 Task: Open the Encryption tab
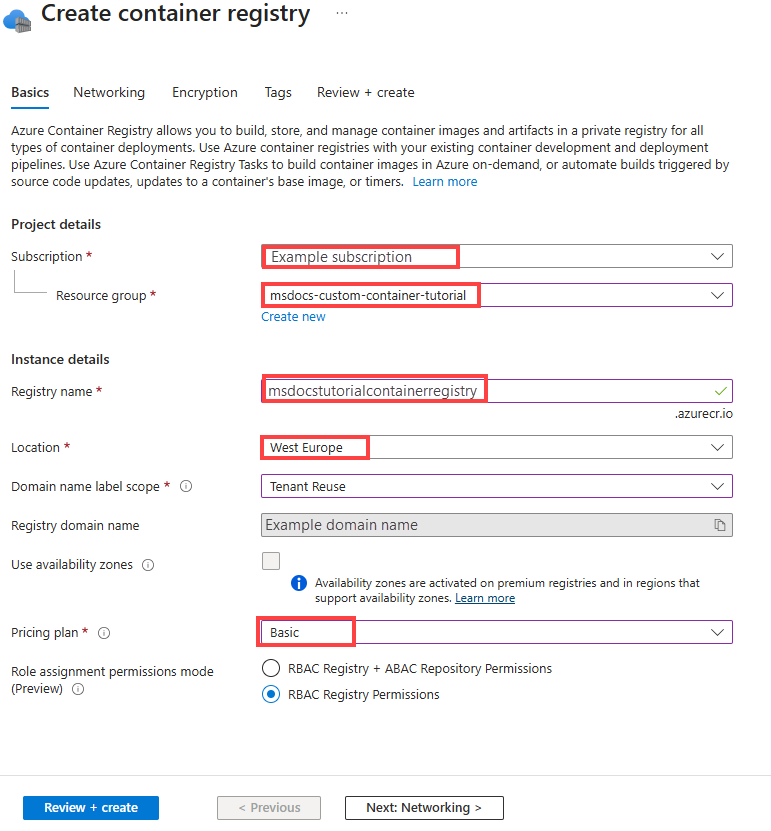[x=205, y=93]
